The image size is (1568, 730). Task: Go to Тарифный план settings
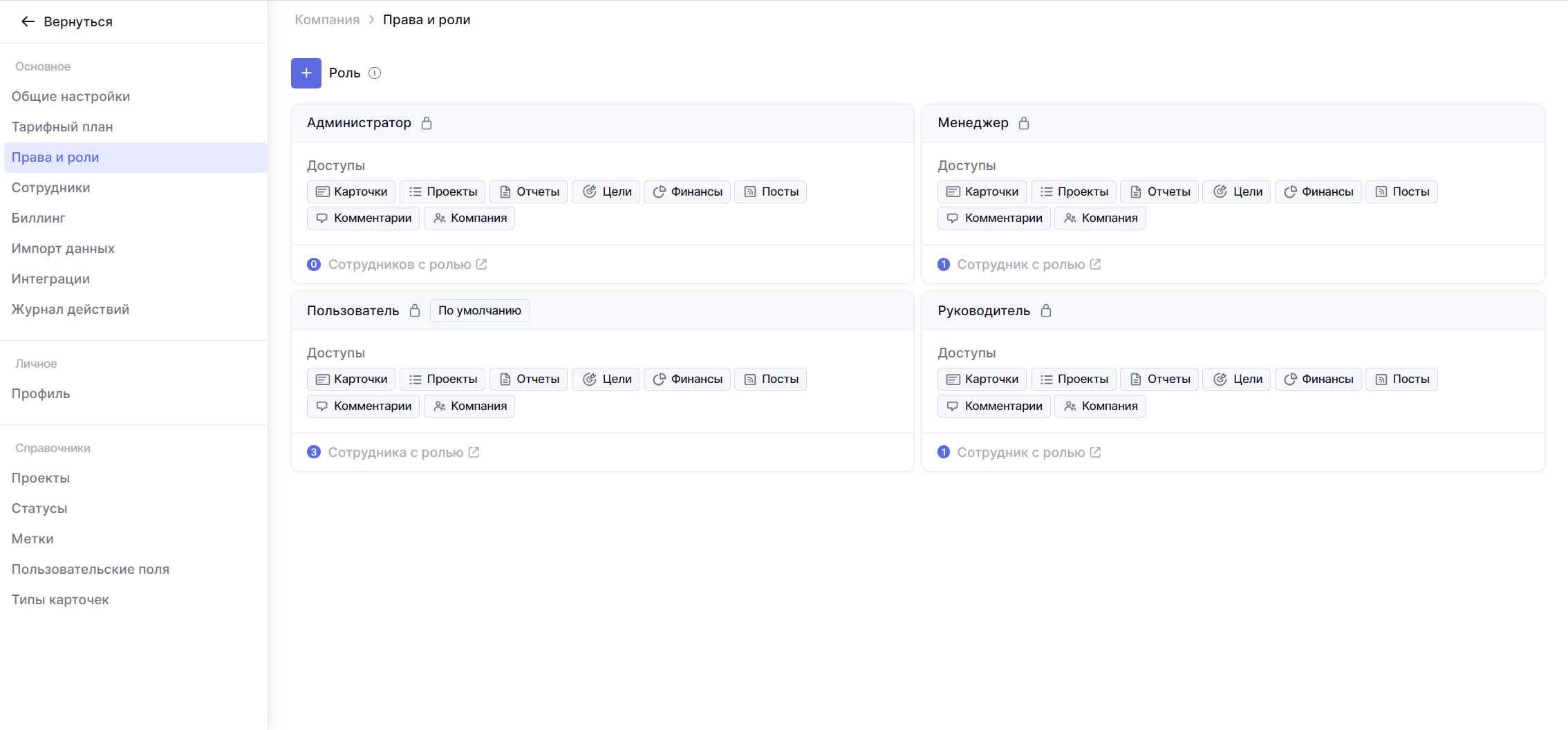tap(62, 127)
